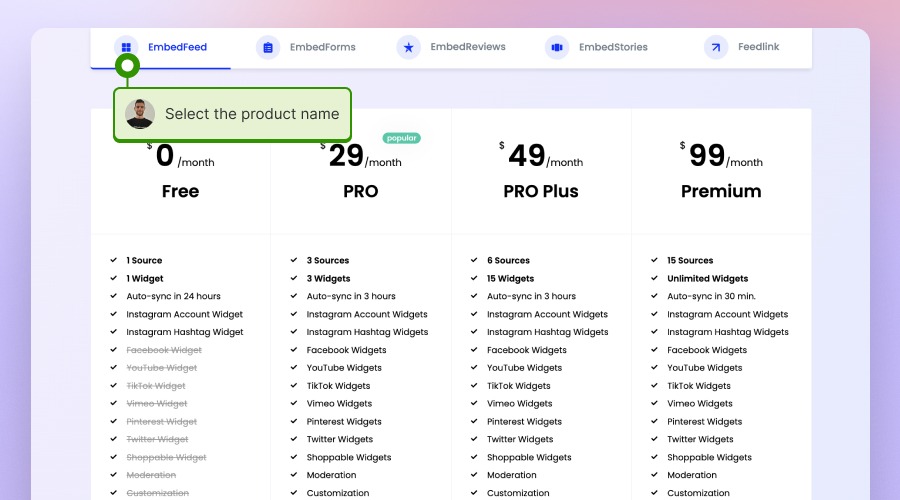Click the '3 Sources' feature row
This screenshot has height=500, width=900.
[320, 260]
